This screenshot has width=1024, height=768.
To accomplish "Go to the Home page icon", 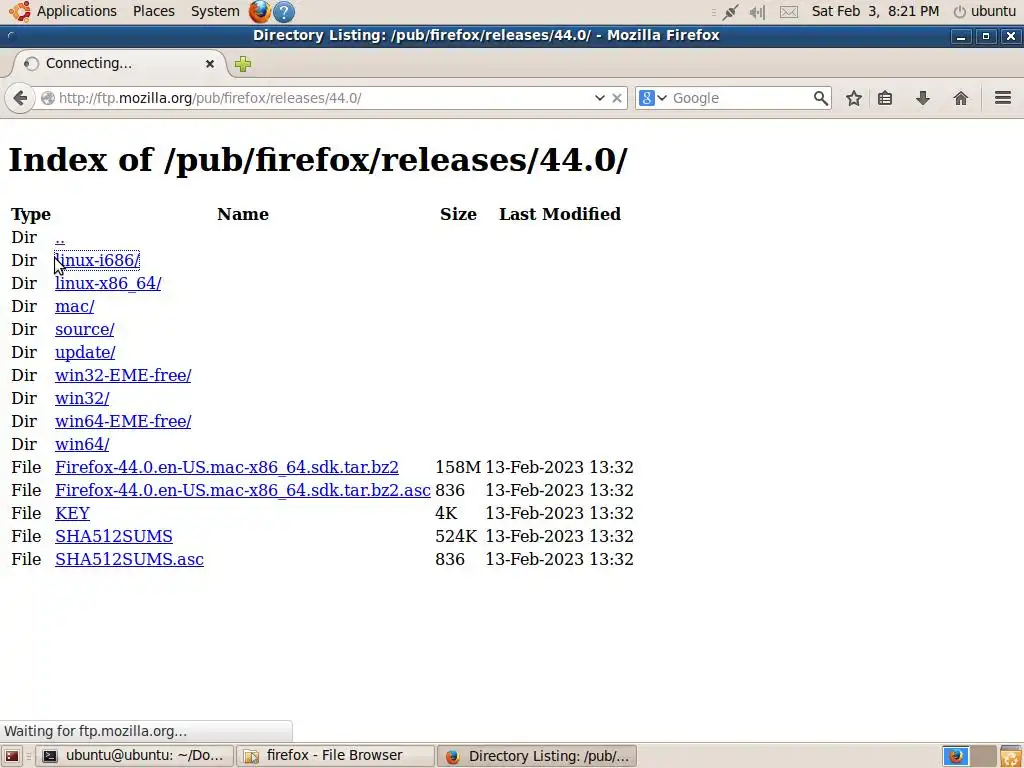I will (961, 98).
